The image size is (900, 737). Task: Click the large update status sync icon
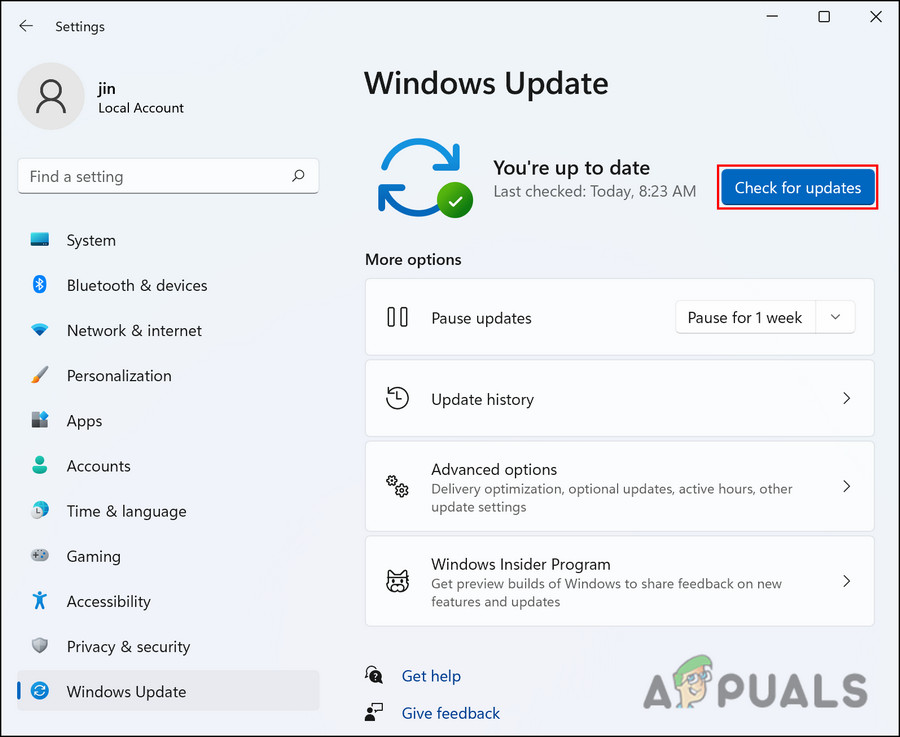425,178
